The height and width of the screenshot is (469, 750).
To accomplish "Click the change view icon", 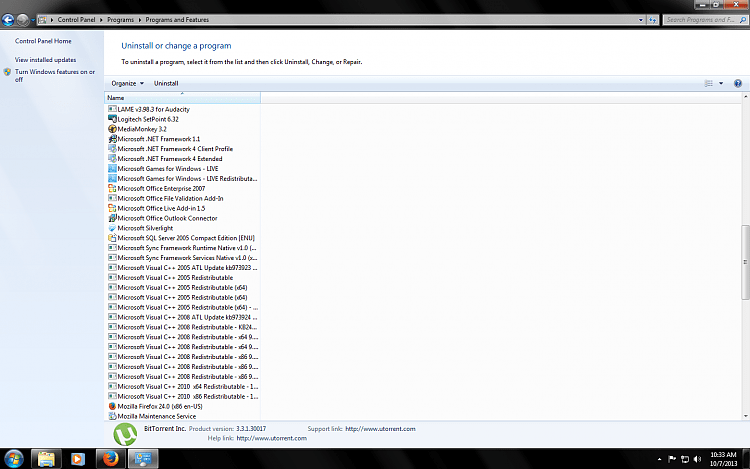I will [709, 83].
